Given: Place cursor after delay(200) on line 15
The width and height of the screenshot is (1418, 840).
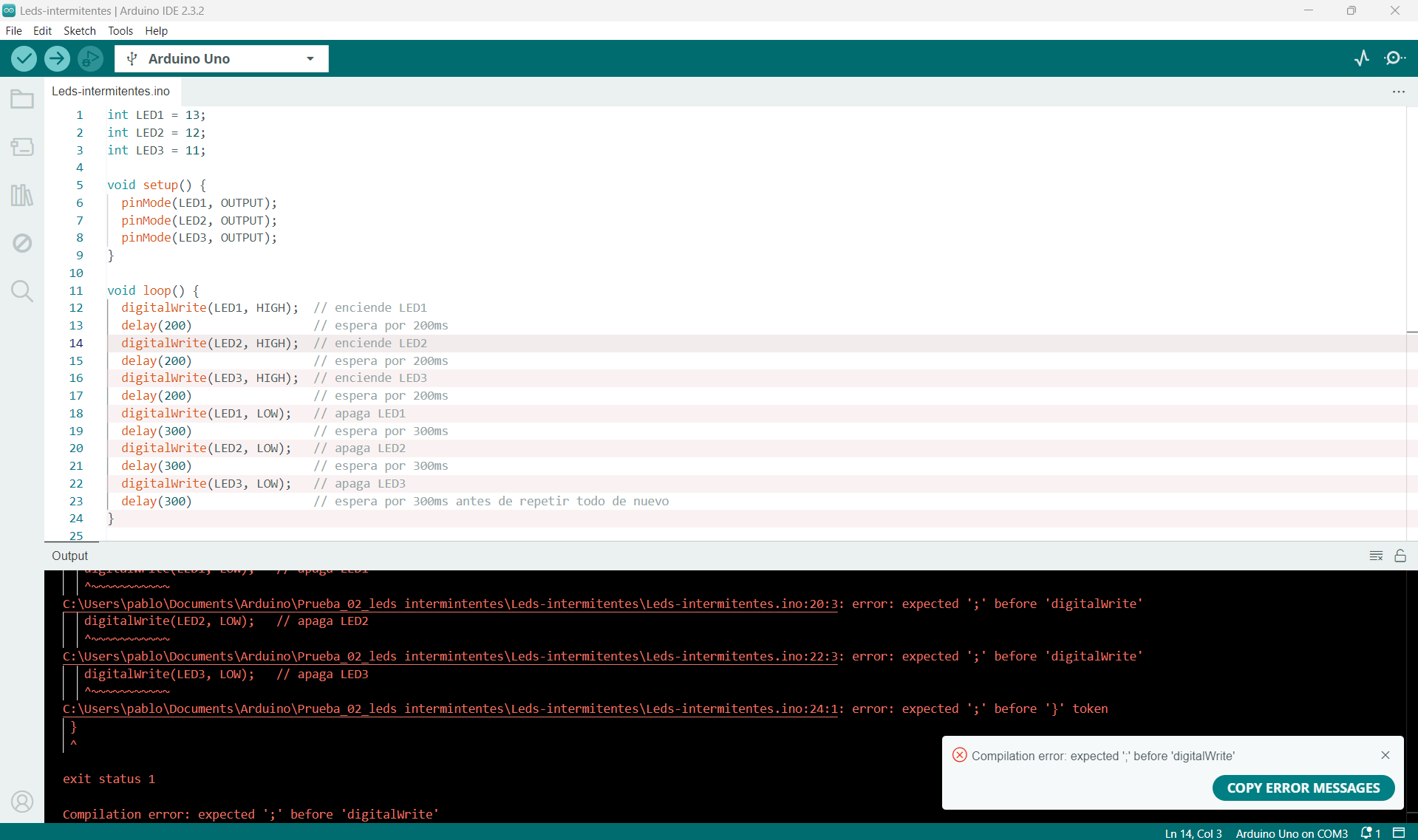Looking at the screenshot, I should [x=193, y=361].
